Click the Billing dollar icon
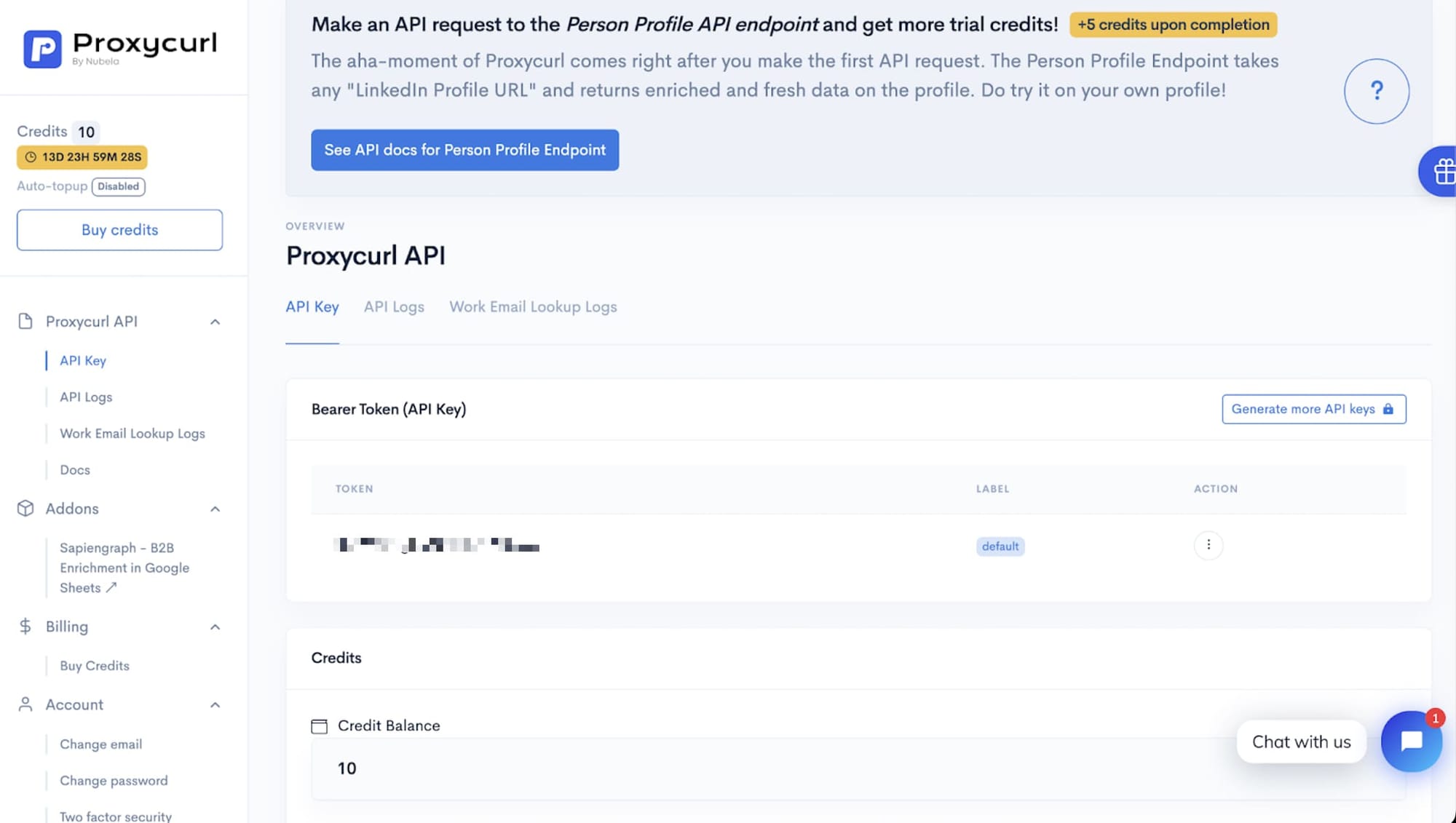Viewport: 1456px width, 823px height. pos(25,626)
